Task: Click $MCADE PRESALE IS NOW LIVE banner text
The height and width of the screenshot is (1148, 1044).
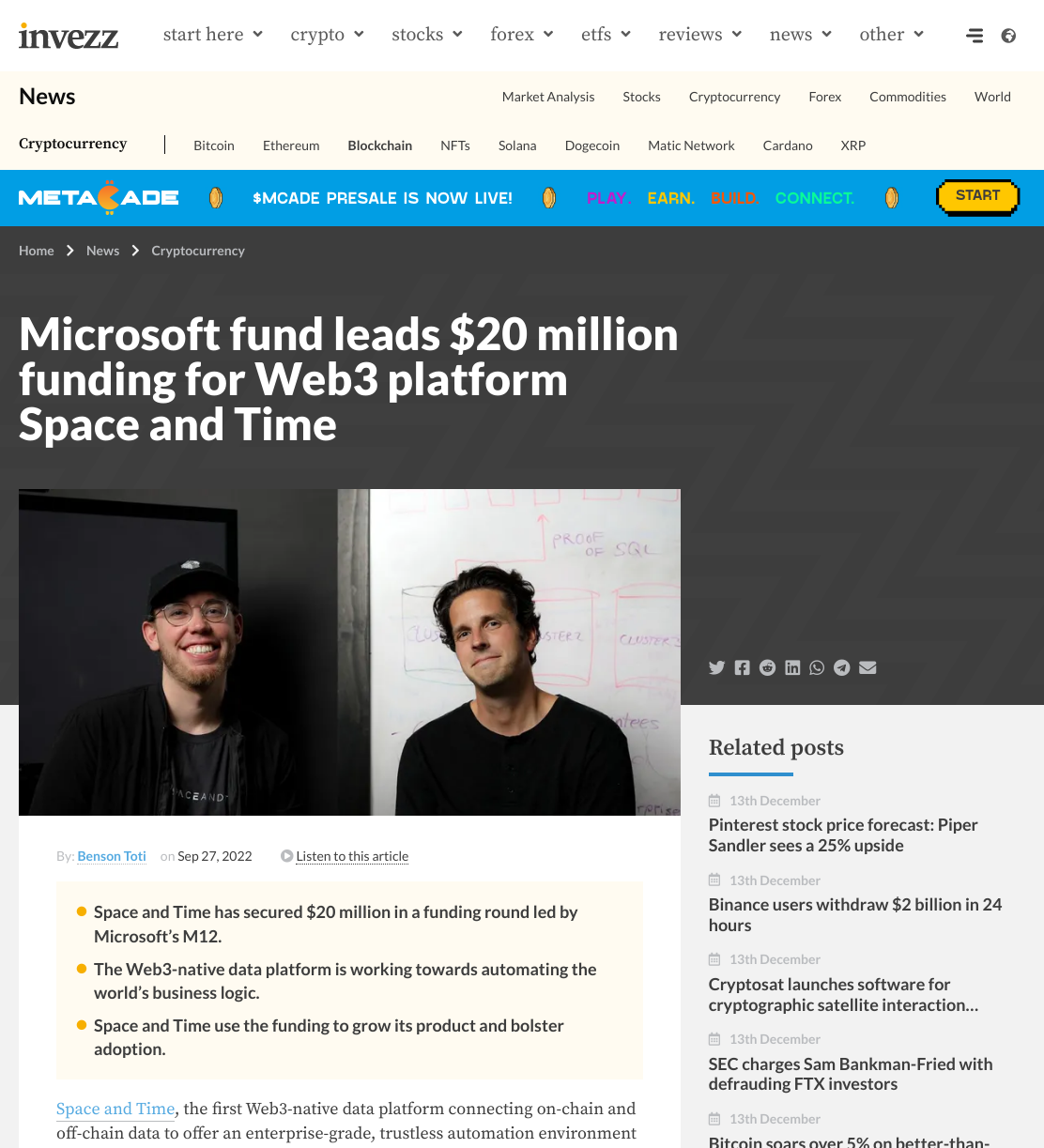Action: (x=382, y=198)
